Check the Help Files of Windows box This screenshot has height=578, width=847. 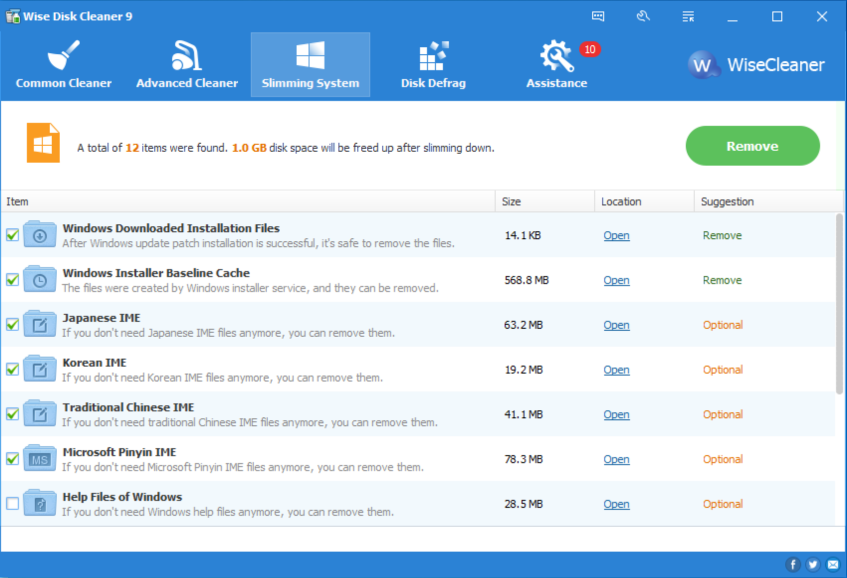tap(13, 504)
